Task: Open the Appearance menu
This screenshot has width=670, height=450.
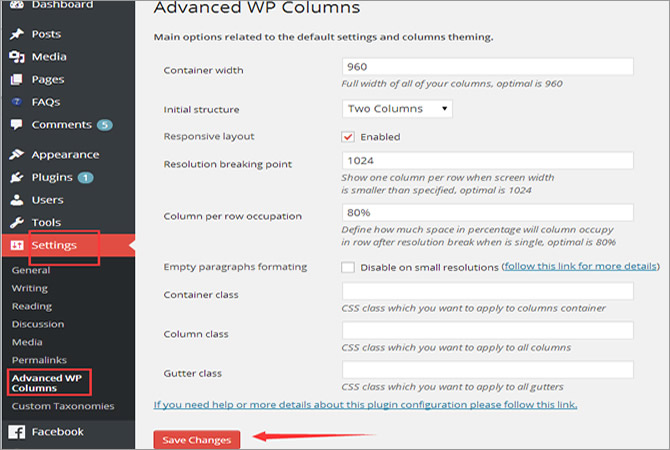Action: click(65, 155)
